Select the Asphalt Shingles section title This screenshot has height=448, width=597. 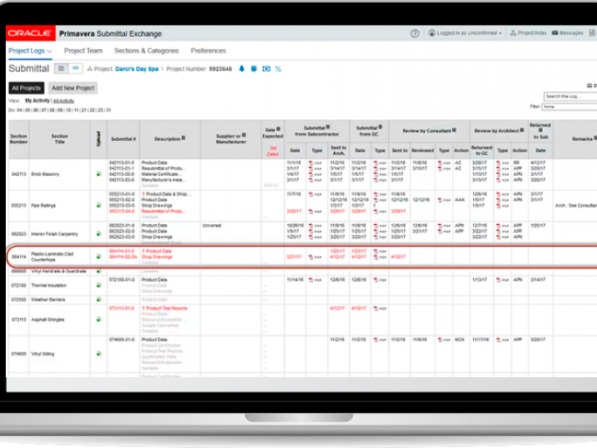[x=48, y=320]
